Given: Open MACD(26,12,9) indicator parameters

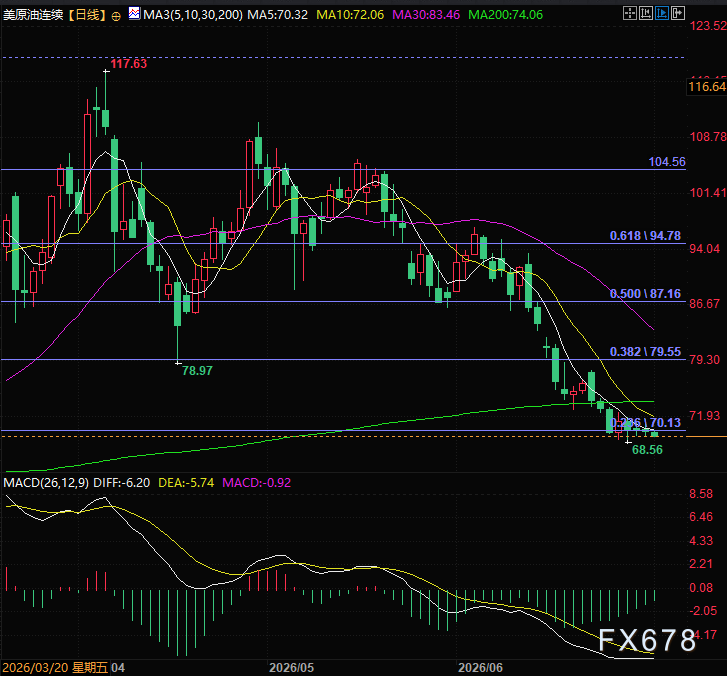Looking at the screenshot, I should (46, 483).
